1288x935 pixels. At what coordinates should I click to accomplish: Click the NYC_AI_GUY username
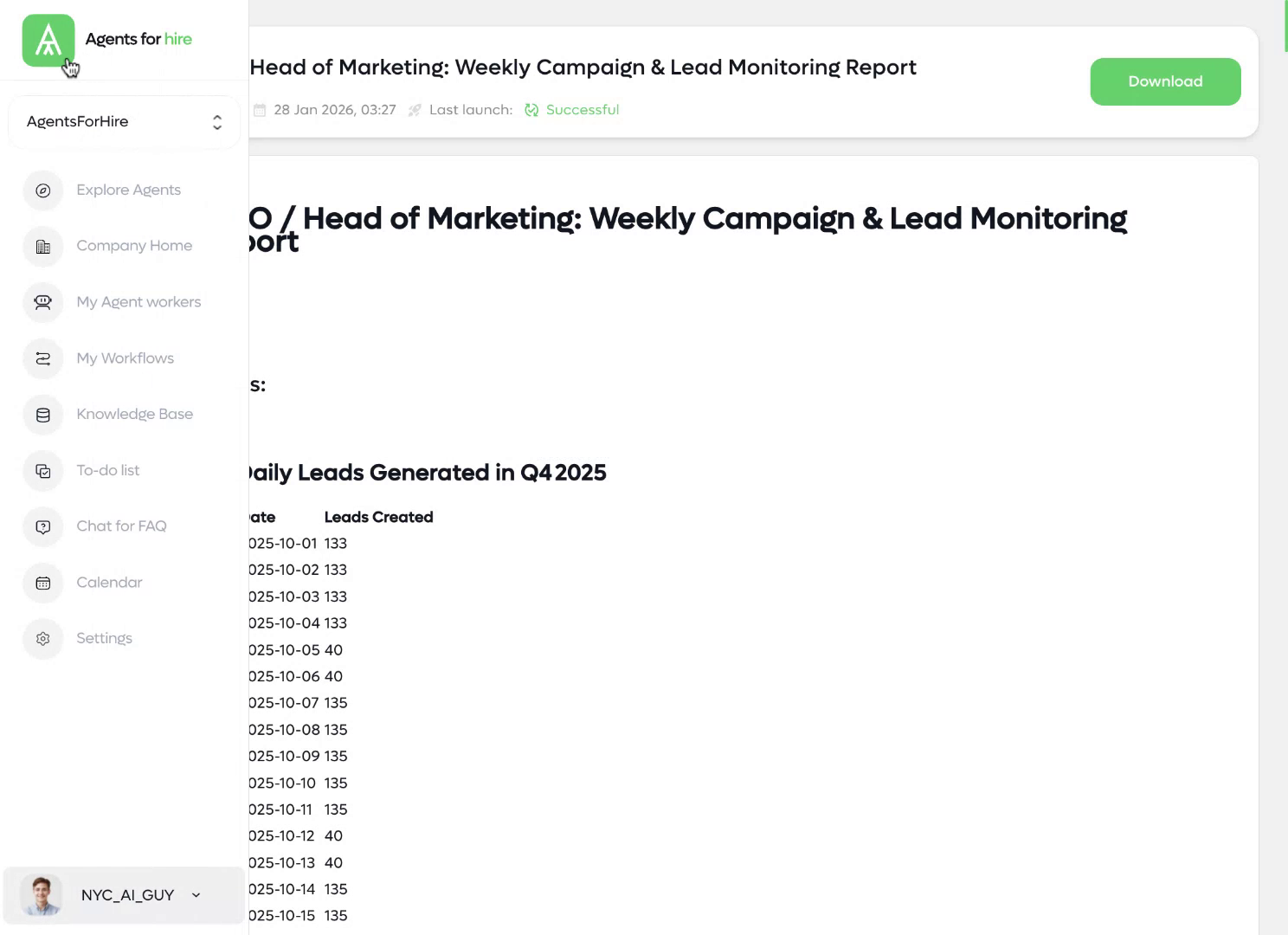click(127, 895)
